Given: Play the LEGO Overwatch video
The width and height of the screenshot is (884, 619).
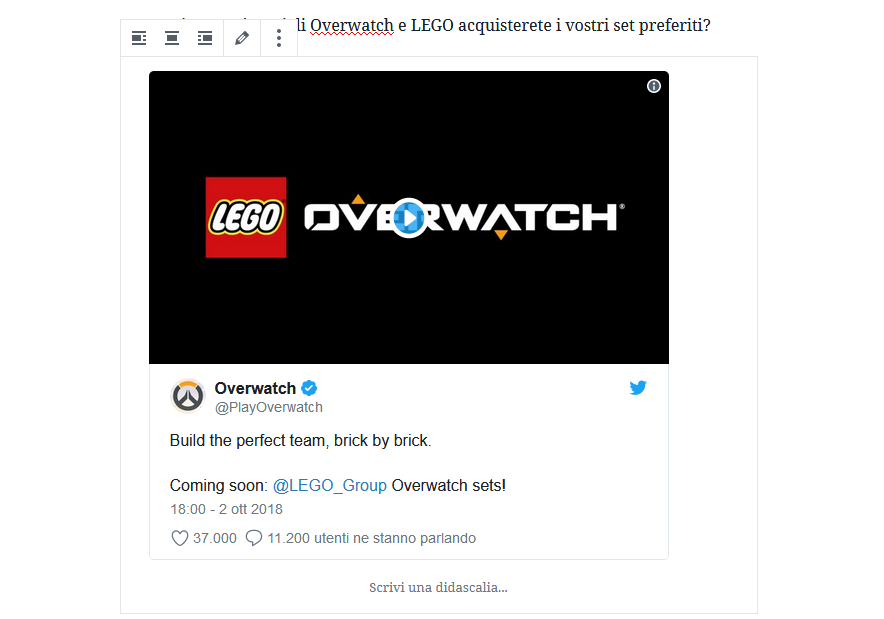Looking at the screenshot, I should click(409, 218).
